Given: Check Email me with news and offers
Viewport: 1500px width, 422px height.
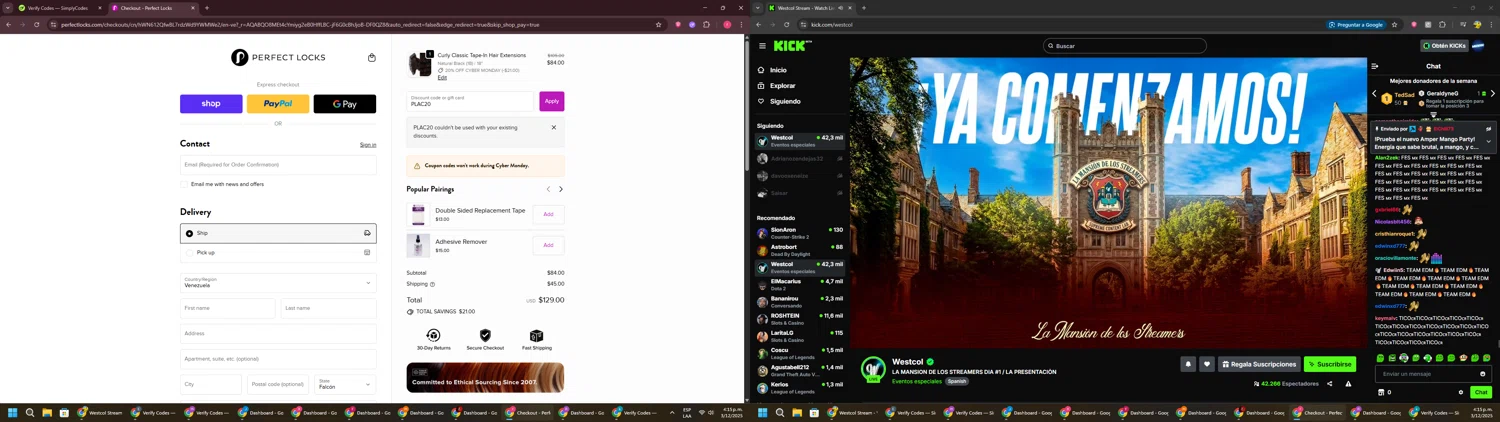Looking at the screenshot, I should point(185,184).
